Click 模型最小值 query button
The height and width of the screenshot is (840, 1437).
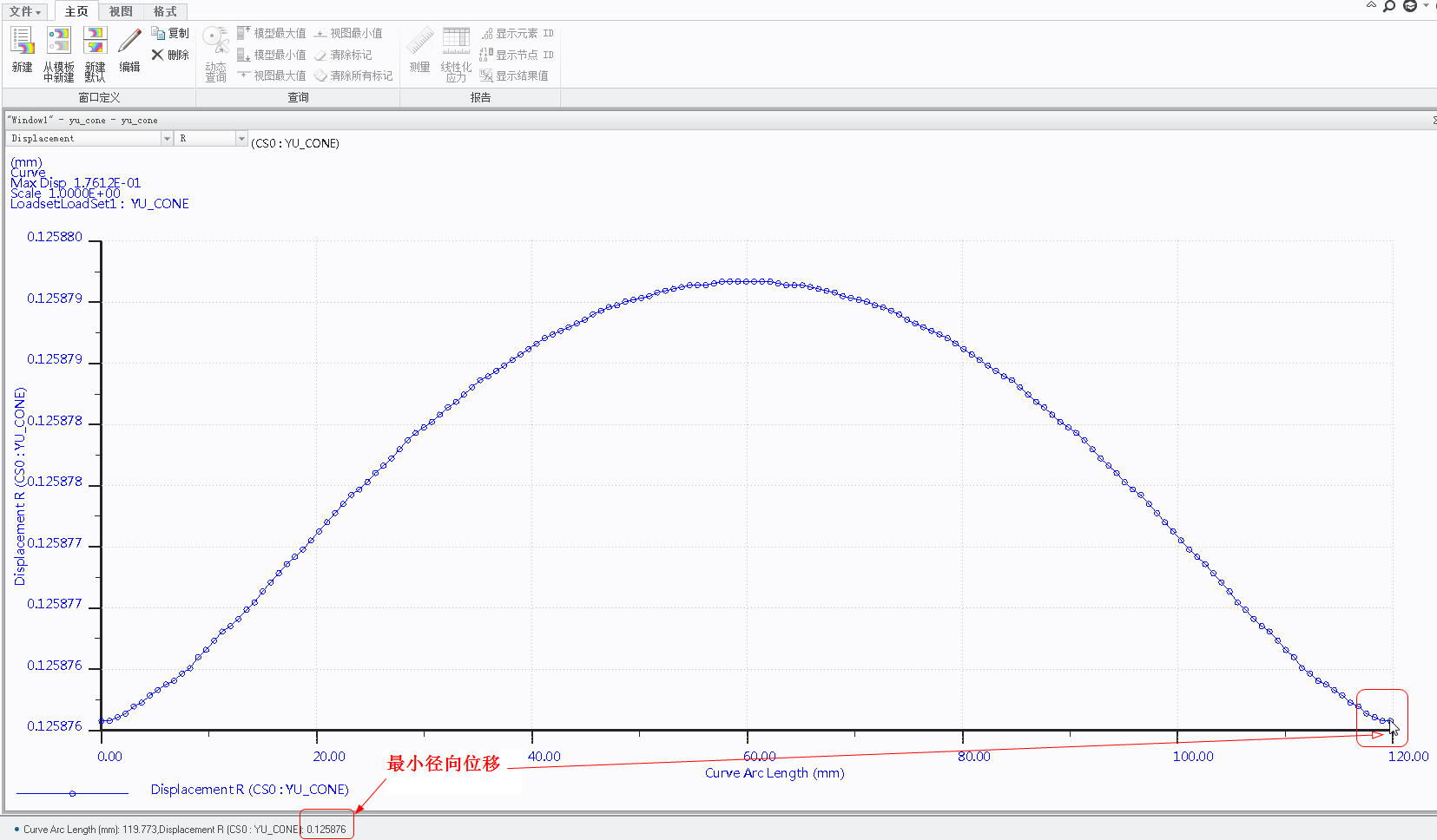272,55
